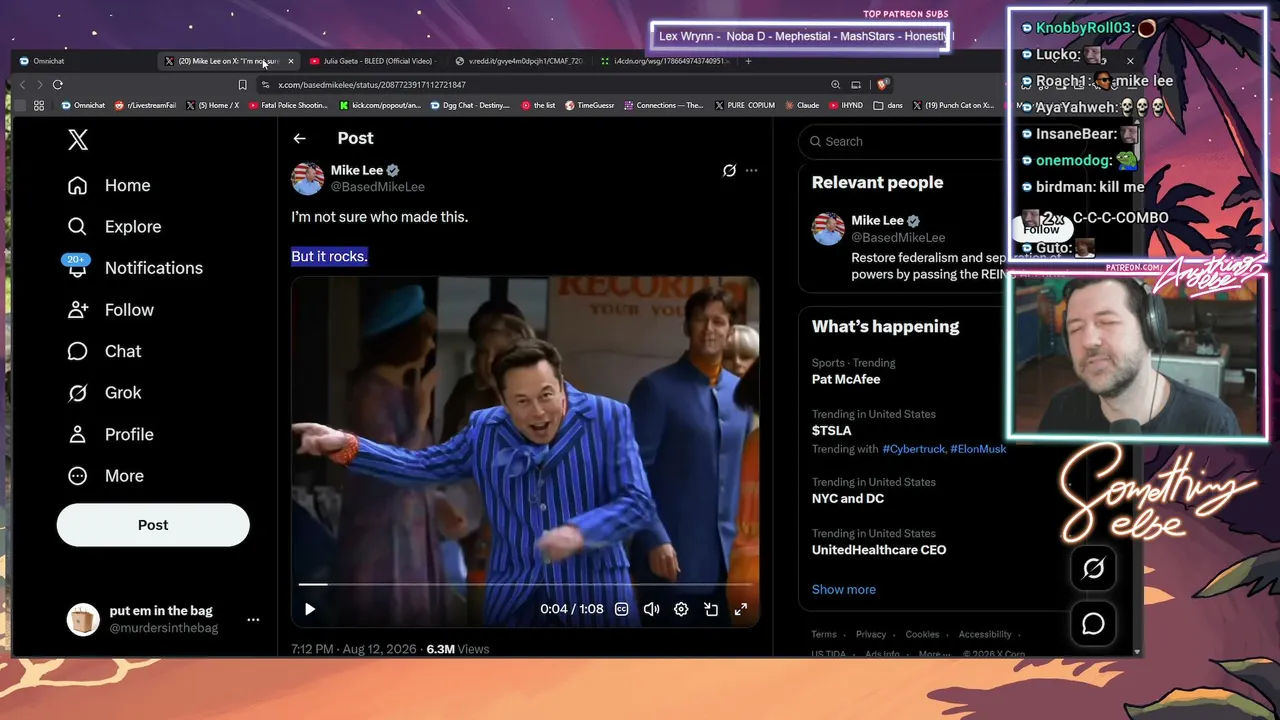Open the Dgg Chat - Destiny bookmark

(470, 105)
